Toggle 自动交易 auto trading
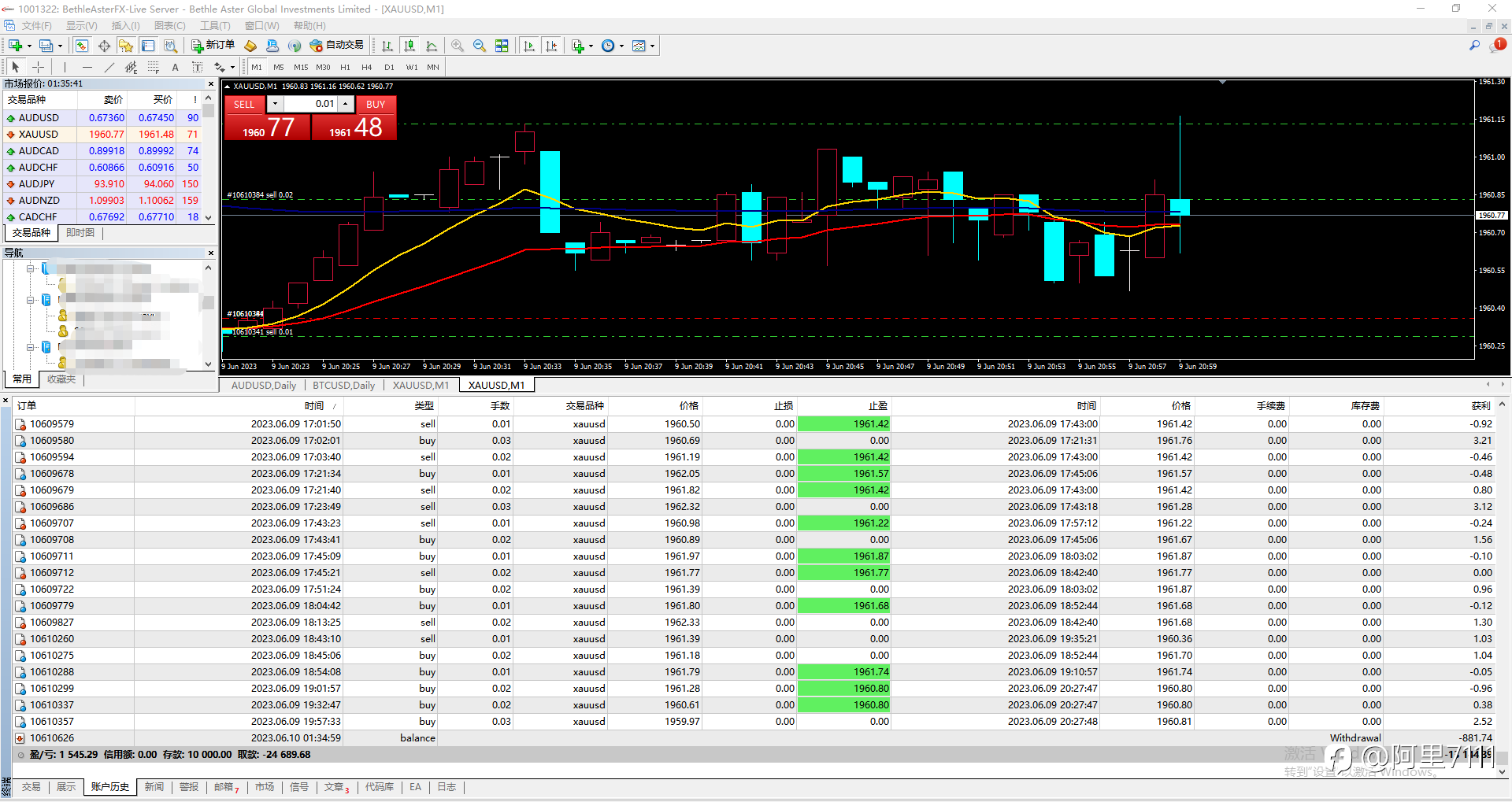Viewport: 1512px width, 802px height. tap(337, 46)
